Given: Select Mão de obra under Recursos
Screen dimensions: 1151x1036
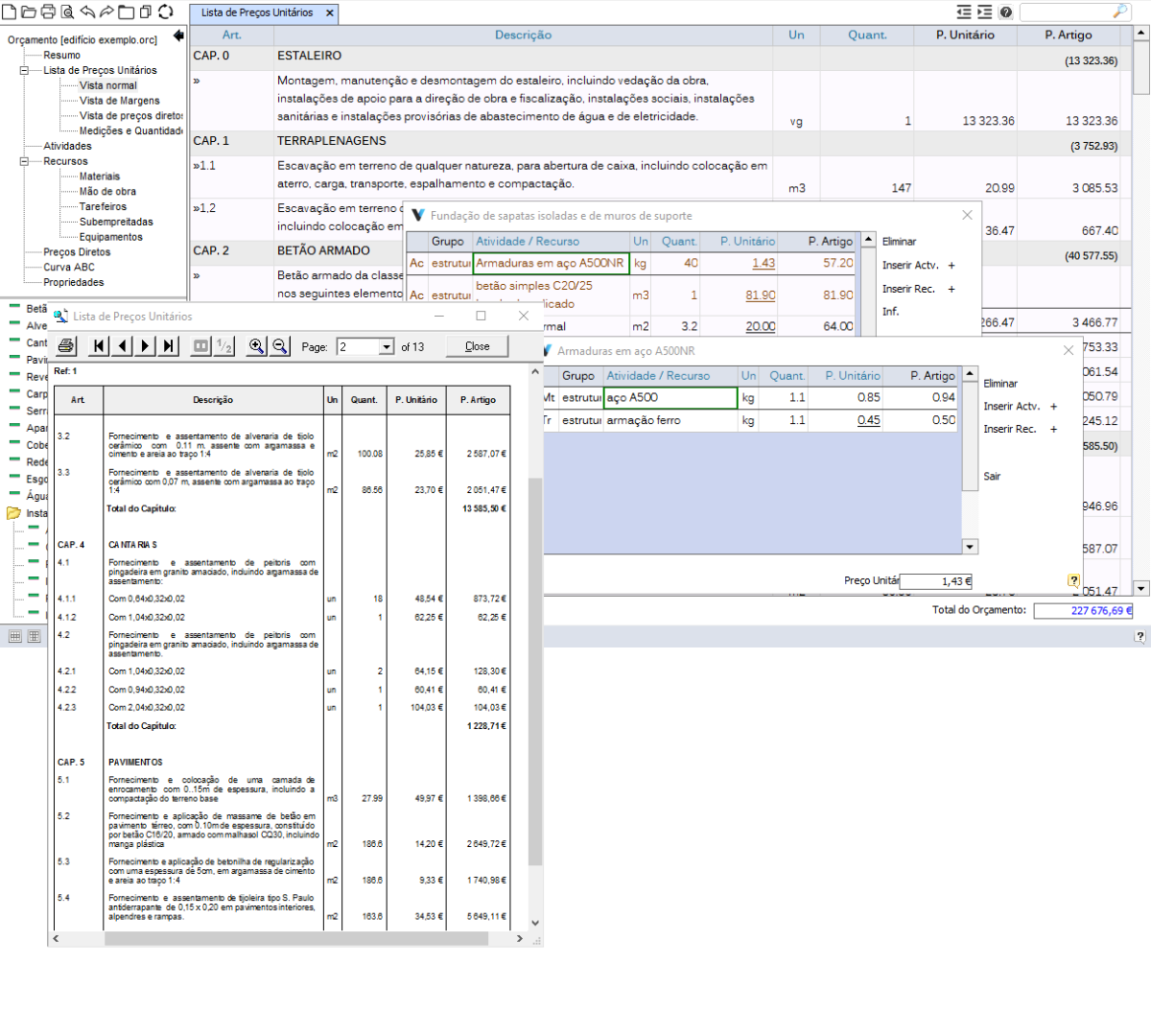Looking at the screenshot, I should point(107,191).
